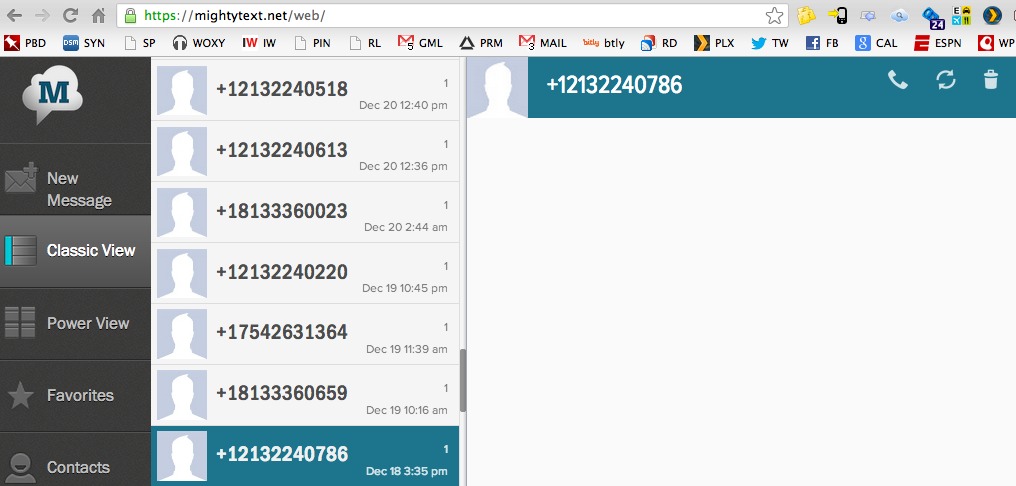This screenshot has height=486, width=1016.
Task: Open the Favorites section
Action: pyautogui.click(x=75, y=395)
